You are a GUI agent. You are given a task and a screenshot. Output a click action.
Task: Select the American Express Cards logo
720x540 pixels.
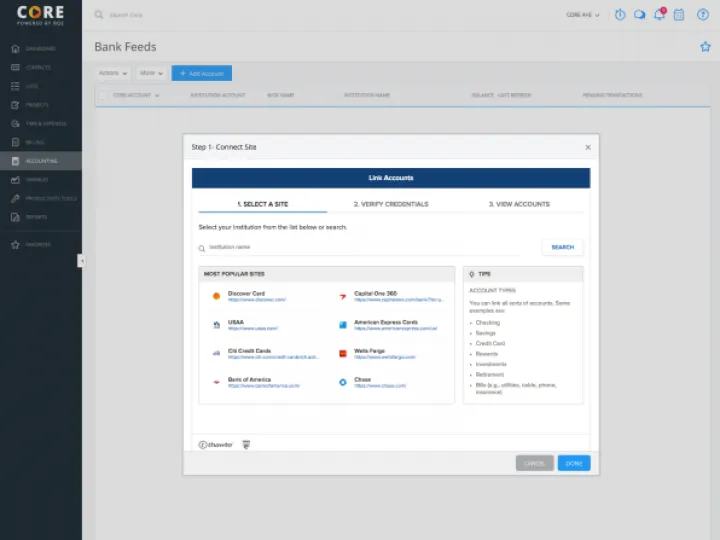tap(343, 325)
